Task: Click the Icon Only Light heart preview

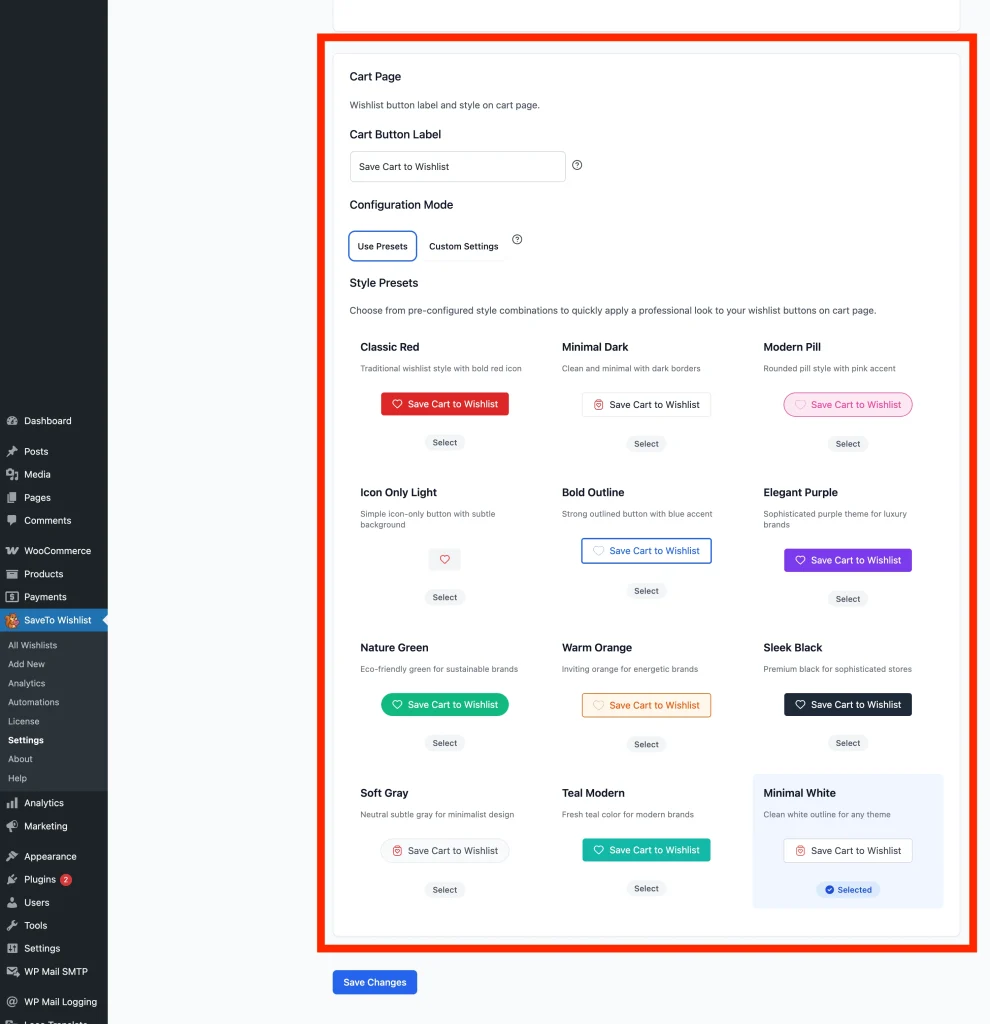Action: [x=445, y=560]
